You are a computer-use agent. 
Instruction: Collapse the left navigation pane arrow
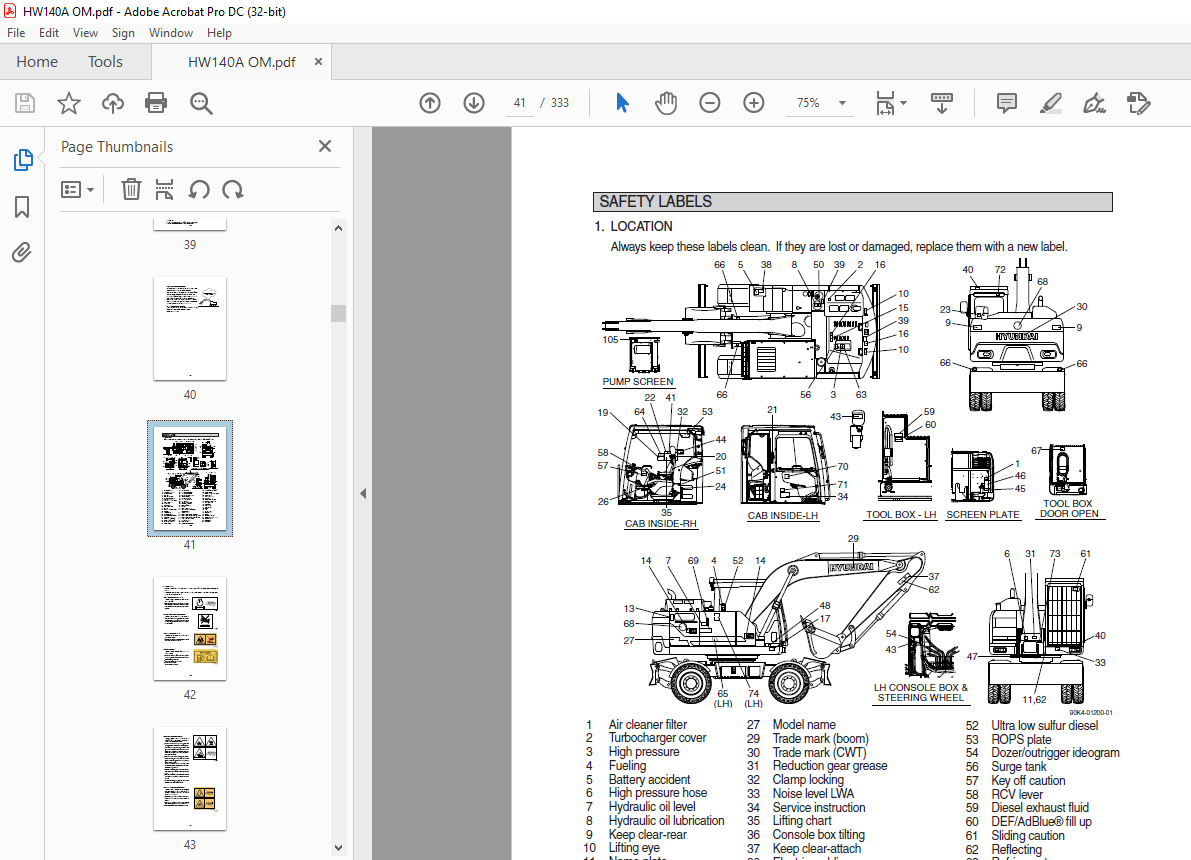(363, 493)
